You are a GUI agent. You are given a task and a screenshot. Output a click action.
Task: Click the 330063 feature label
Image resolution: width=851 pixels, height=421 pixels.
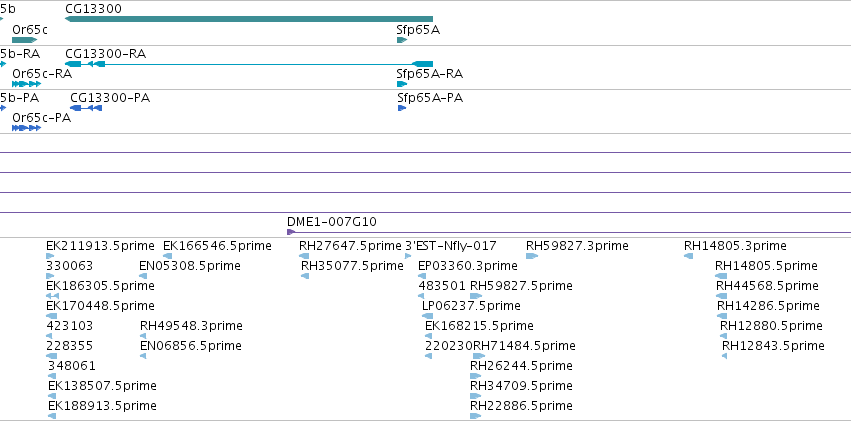(x=69, y=266)
